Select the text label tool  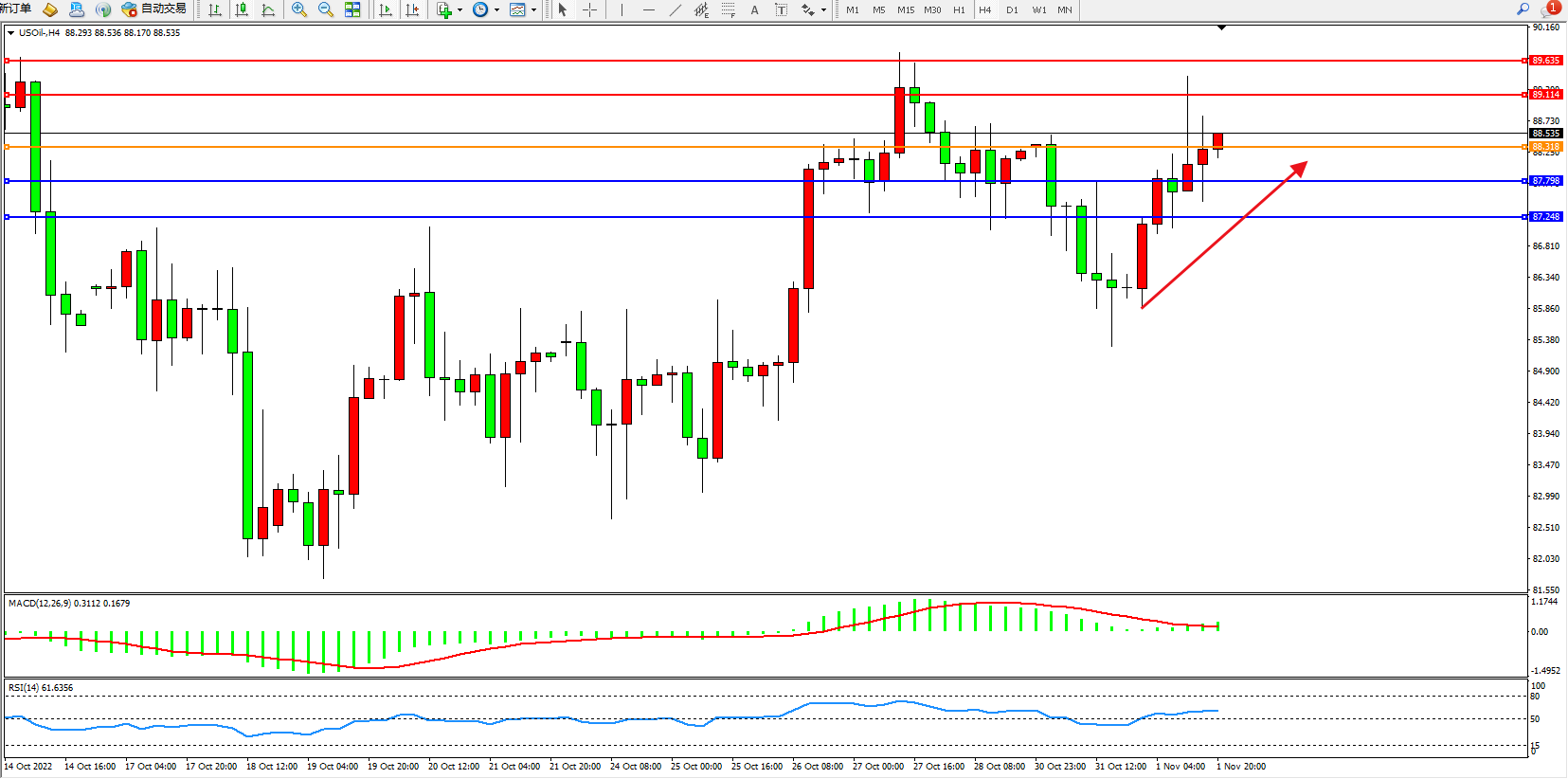pos(754,9)
